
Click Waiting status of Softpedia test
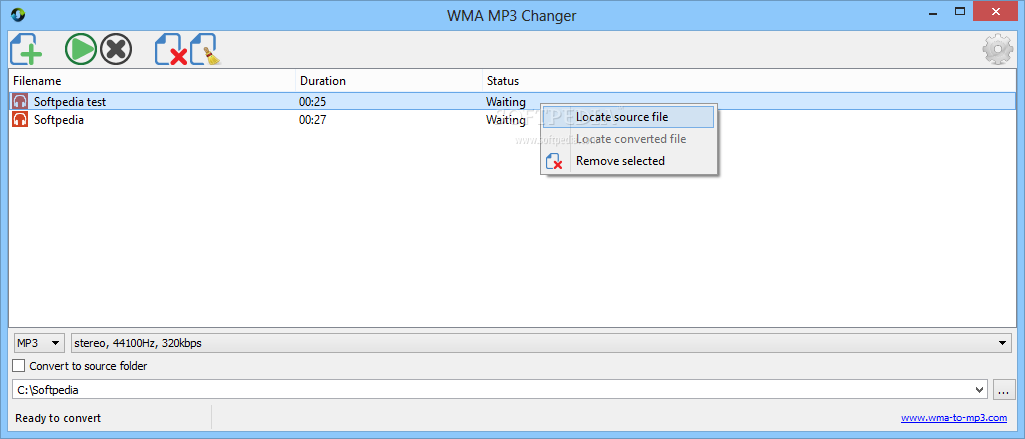pyautogui.click(x=505, y=102)
